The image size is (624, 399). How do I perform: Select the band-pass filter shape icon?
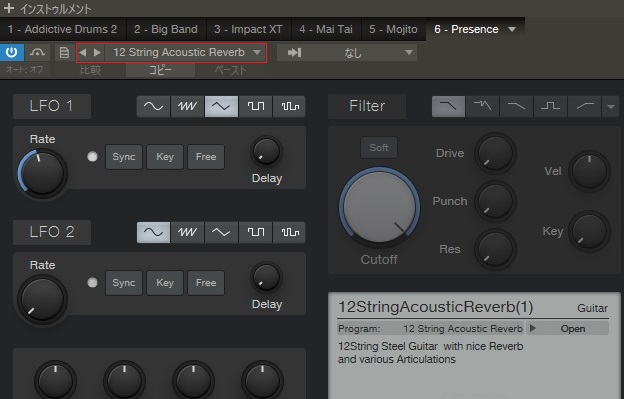pyautogui.click(x=550, y=106)
